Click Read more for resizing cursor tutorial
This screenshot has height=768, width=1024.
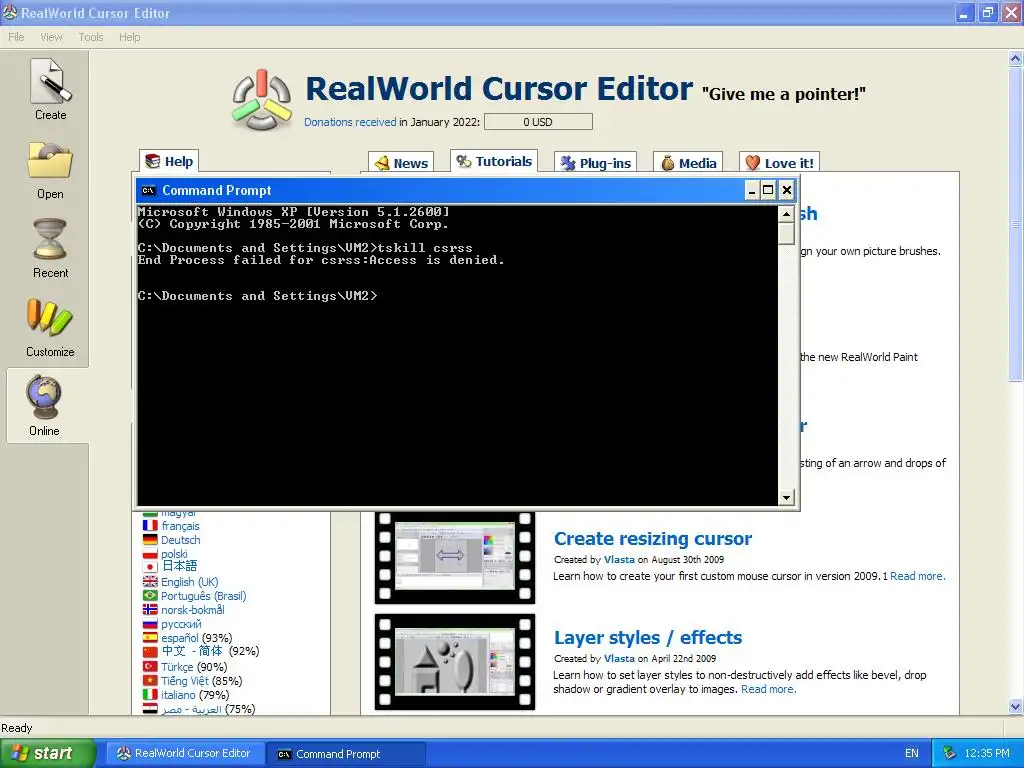pyautogui.click(x=917, y=576)
